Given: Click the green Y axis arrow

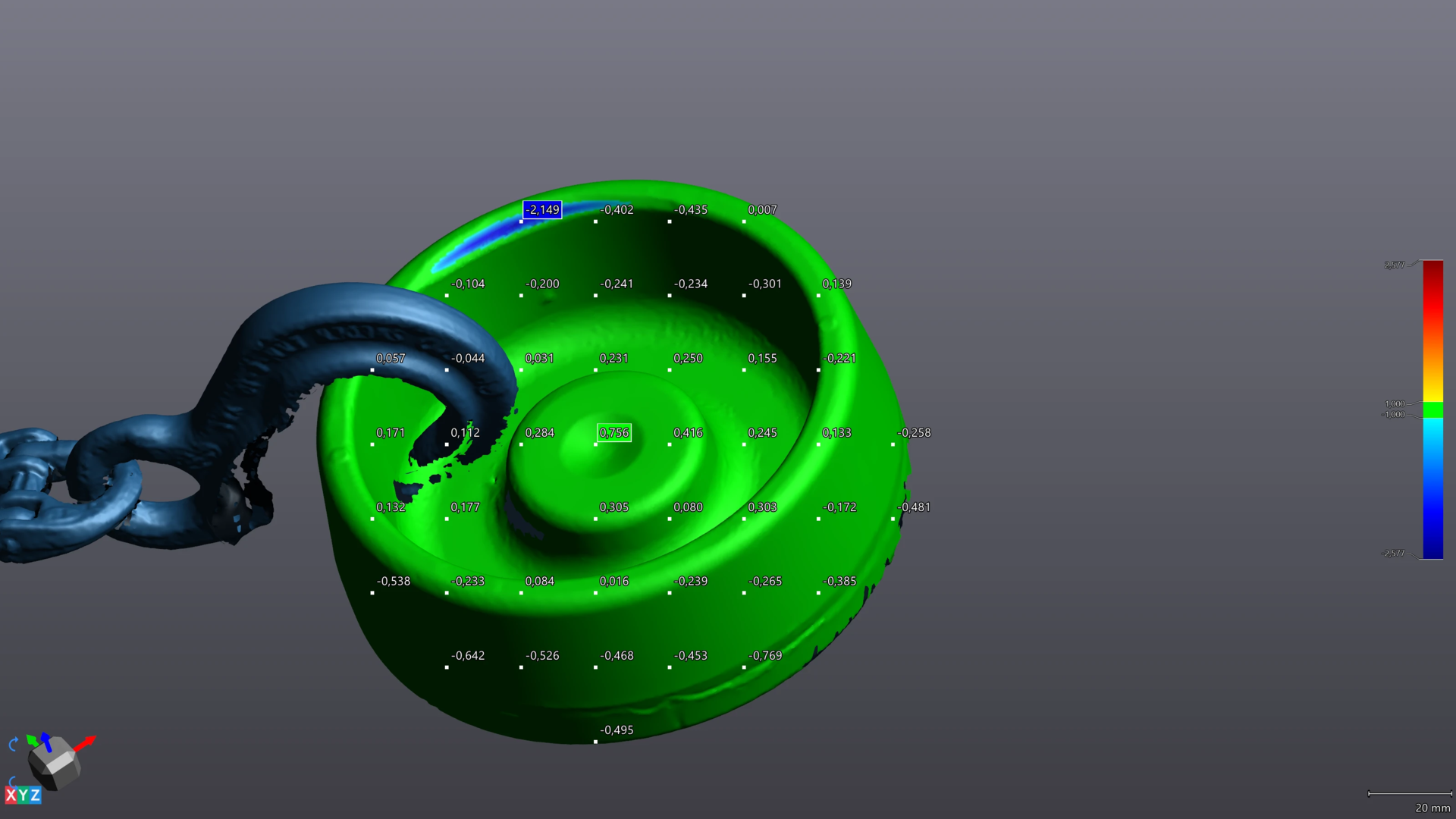Looking at the screenshot, I should click(32, 739).
